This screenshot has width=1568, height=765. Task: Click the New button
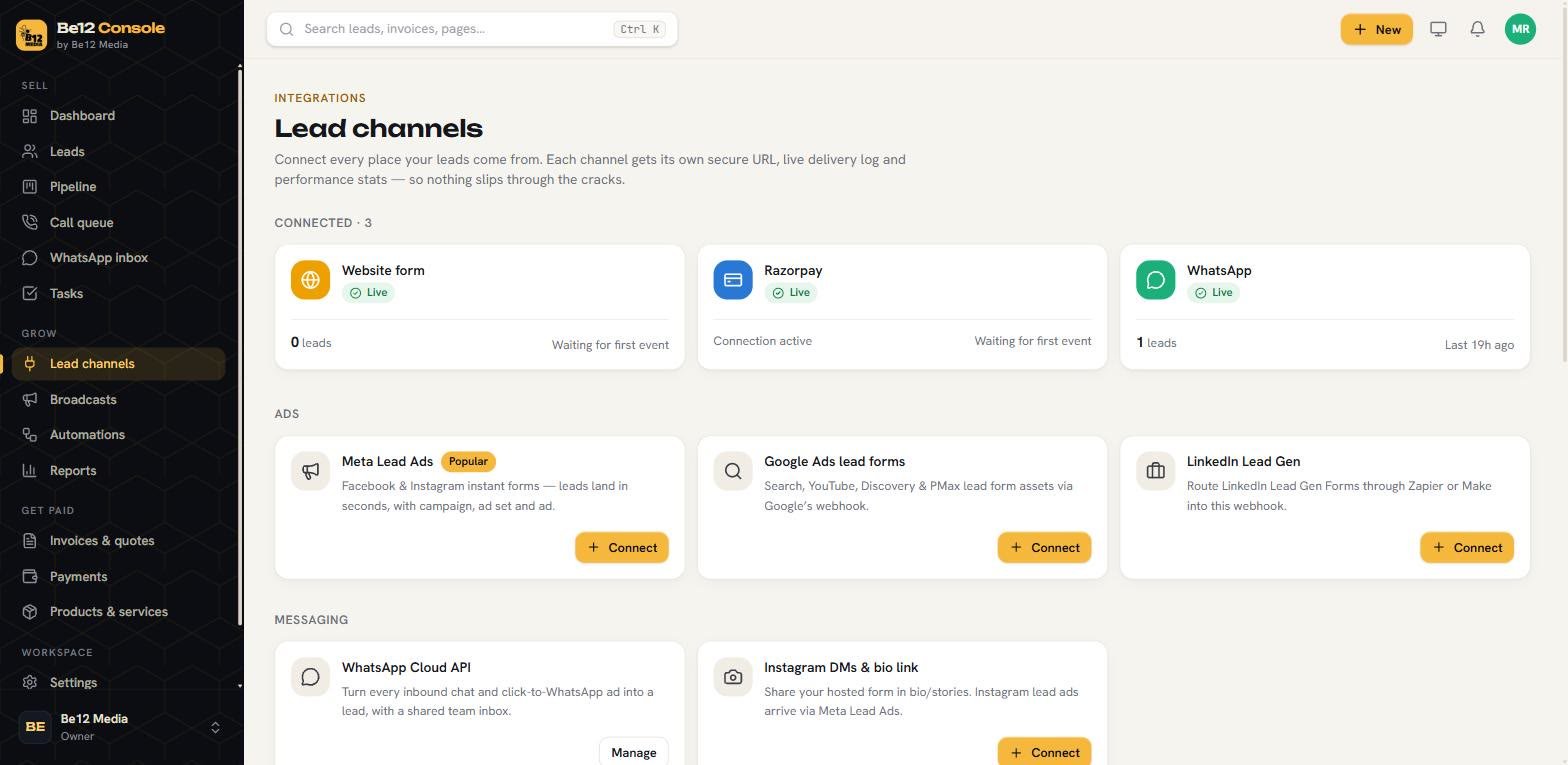[x=1377, y=29]
